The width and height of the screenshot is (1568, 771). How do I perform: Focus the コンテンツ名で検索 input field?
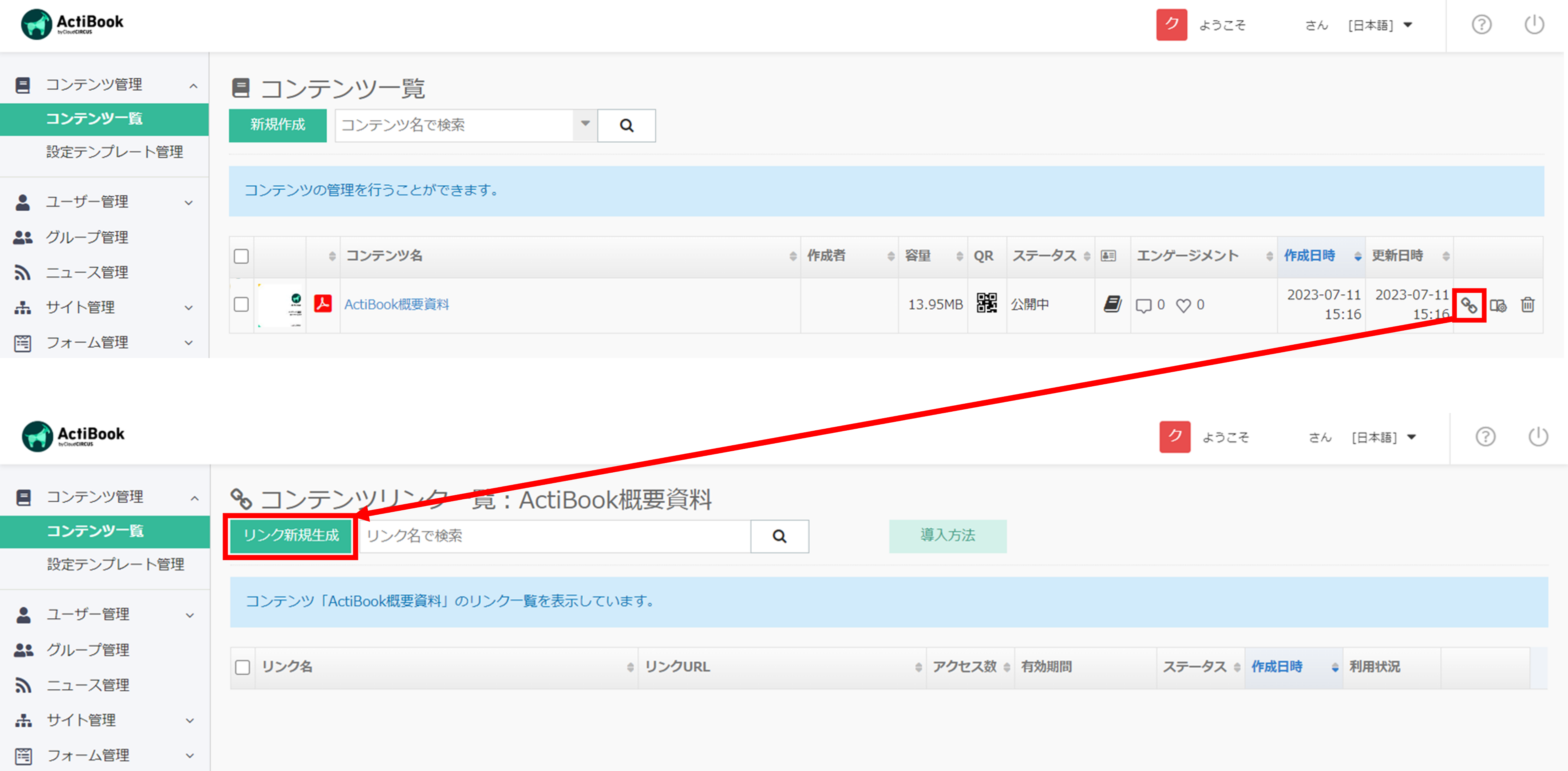point(454,126)
